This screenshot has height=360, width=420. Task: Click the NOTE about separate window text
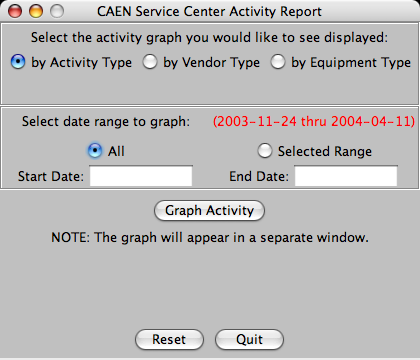210,238
